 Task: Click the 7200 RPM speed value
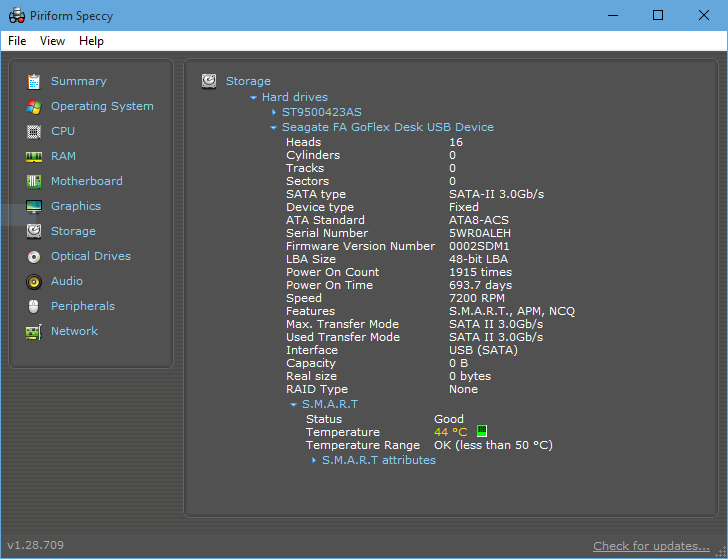click(x=477, y=298)
